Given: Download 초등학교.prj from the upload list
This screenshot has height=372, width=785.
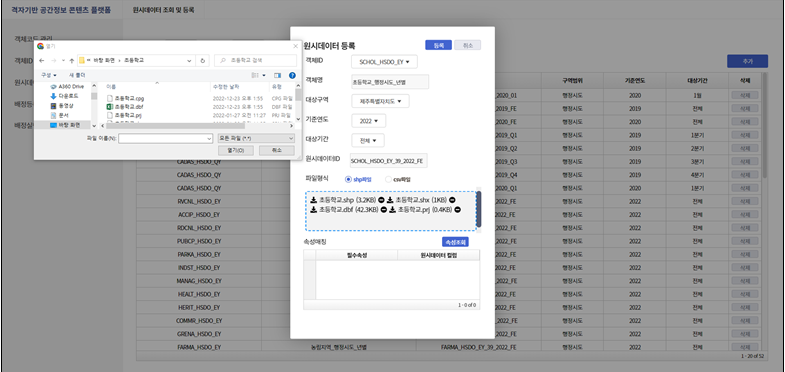Looking at the screenshot, I should point(392,210).
